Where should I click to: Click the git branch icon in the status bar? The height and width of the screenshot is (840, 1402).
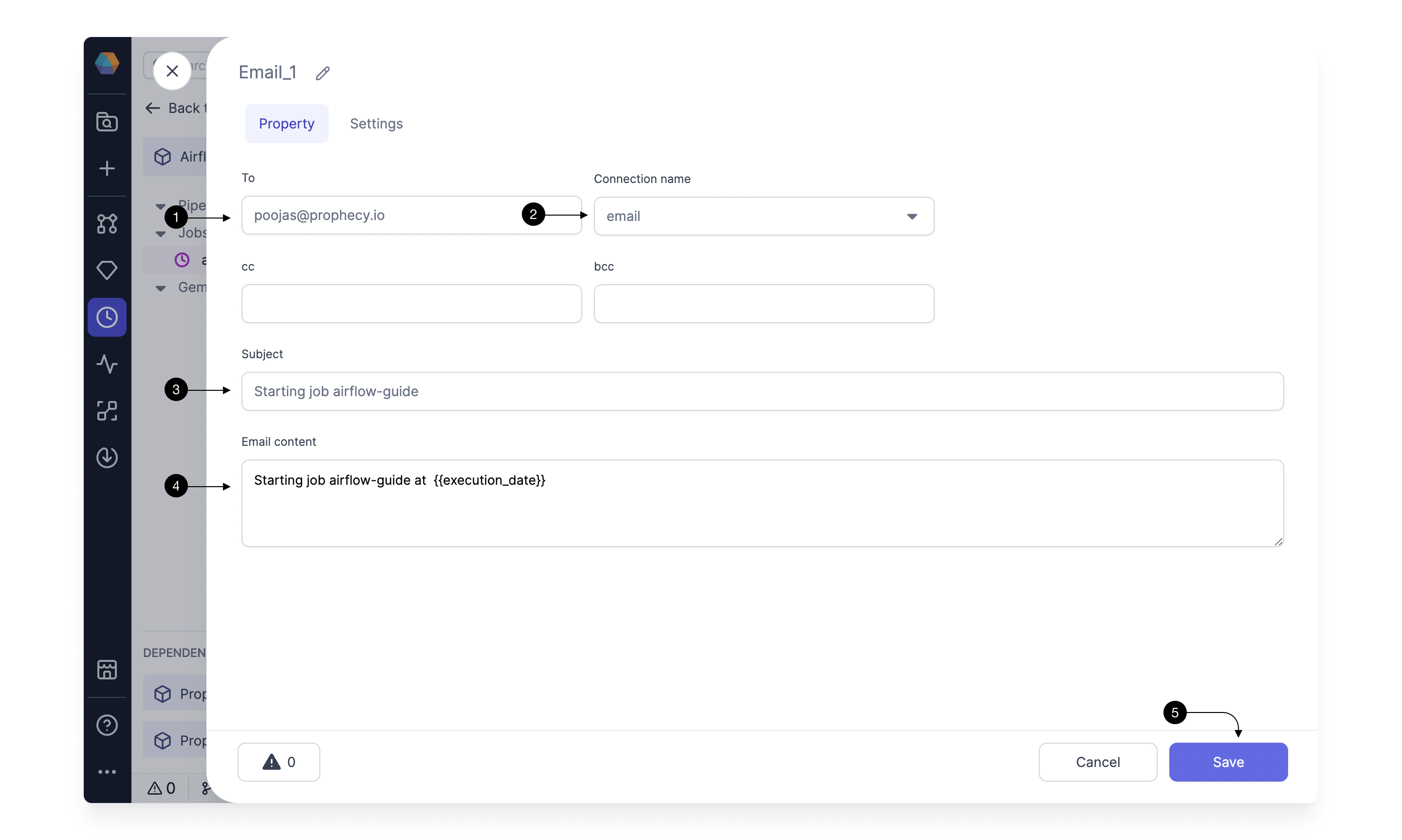coord(205,788)
